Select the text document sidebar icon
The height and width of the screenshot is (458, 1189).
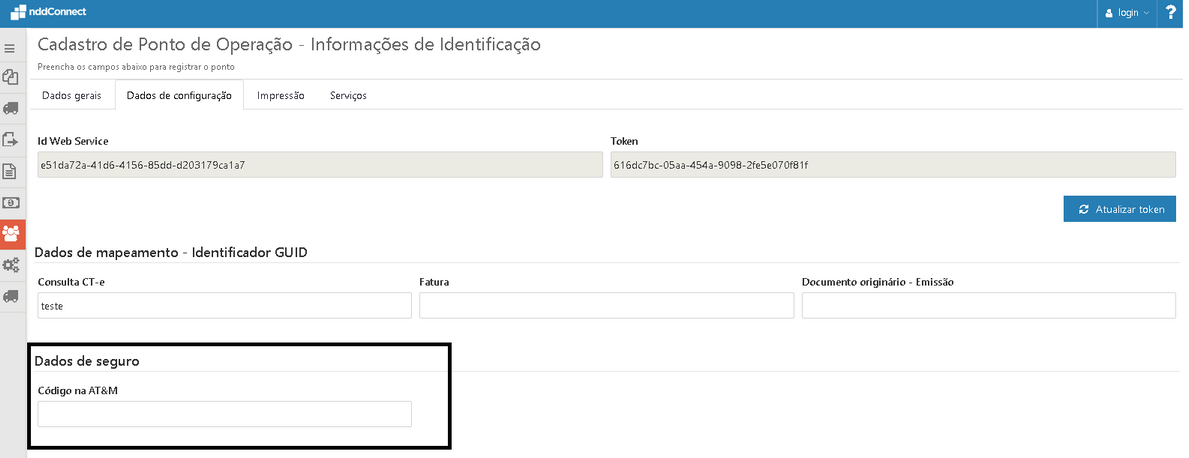(x=10, y=171)
